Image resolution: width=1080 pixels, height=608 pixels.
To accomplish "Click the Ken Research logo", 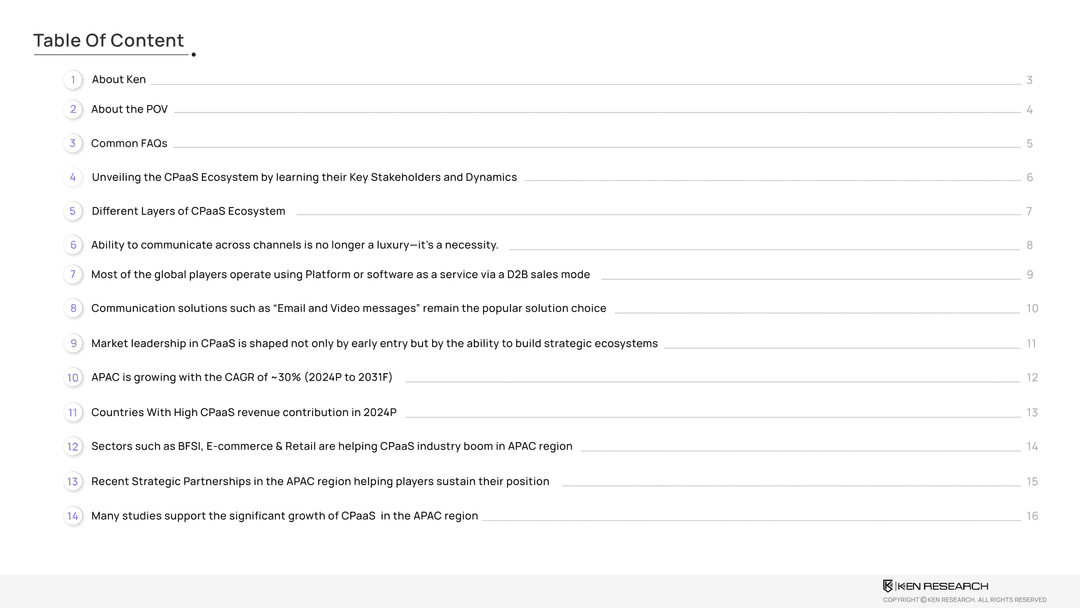I will pos(935,586).
